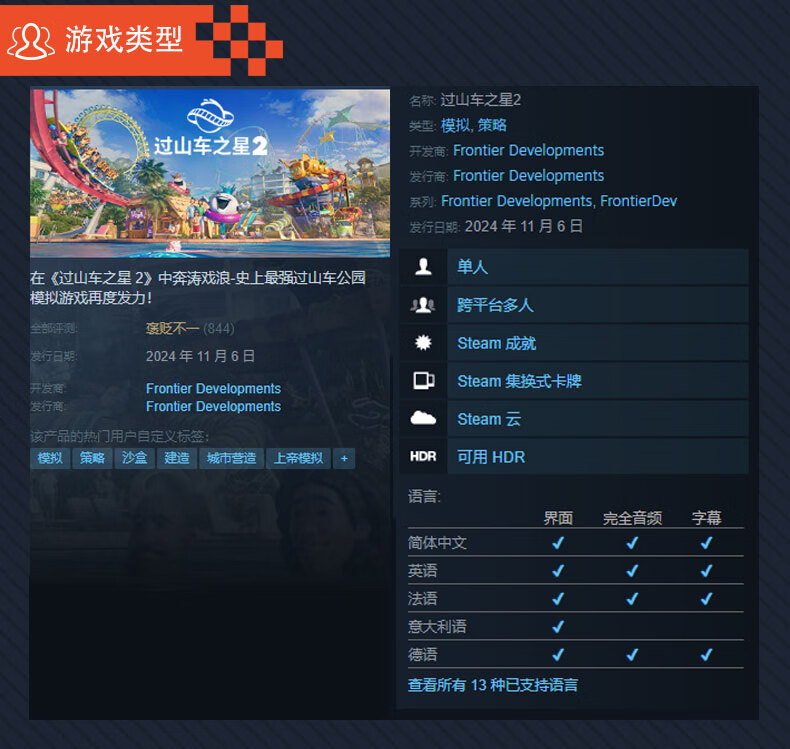Click the 界面 column header
This screenshot has width=790, height=749.
point(558,518)
